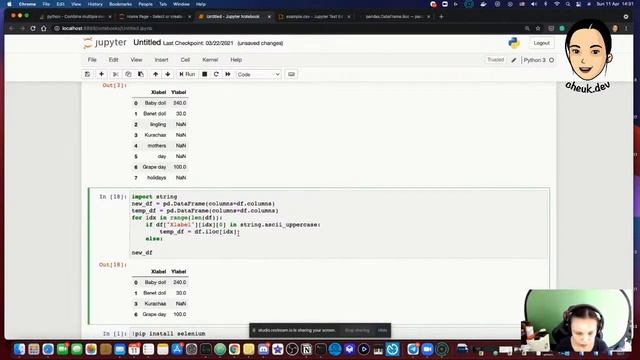
Task: Interrupt the kernel with stop icon
Action: 205,74
